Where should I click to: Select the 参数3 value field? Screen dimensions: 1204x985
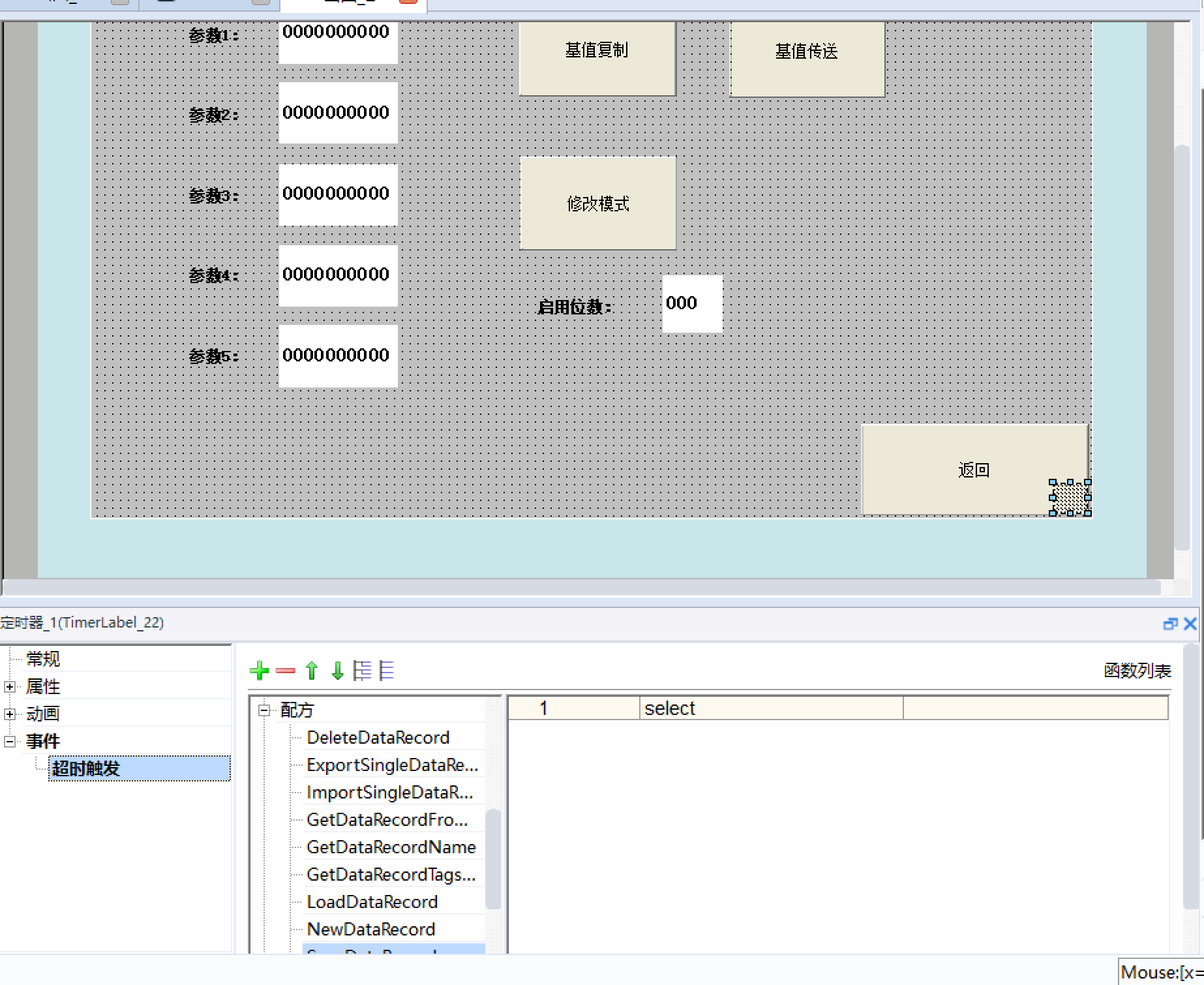pyautogui.click(x=338, y=195)
